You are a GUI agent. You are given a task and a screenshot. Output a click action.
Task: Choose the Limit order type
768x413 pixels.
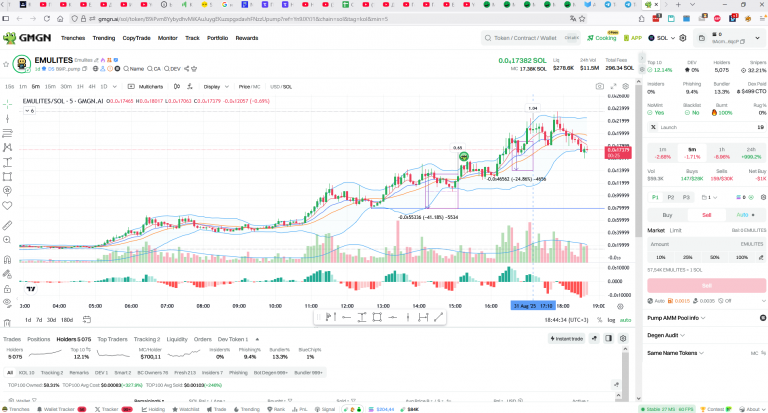pos(675,230)
